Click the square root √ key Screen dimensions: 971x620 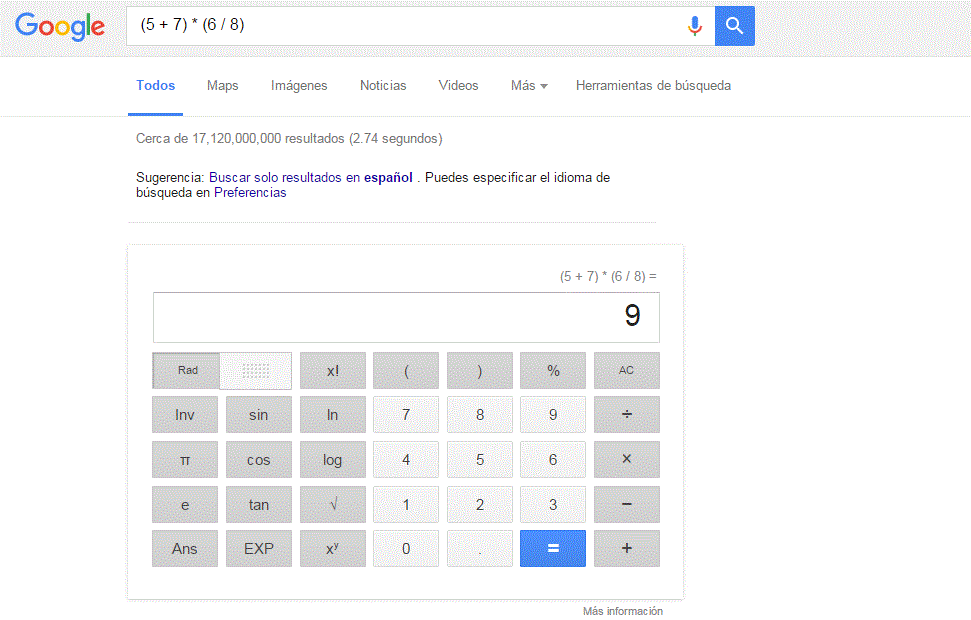coord(333,504)
